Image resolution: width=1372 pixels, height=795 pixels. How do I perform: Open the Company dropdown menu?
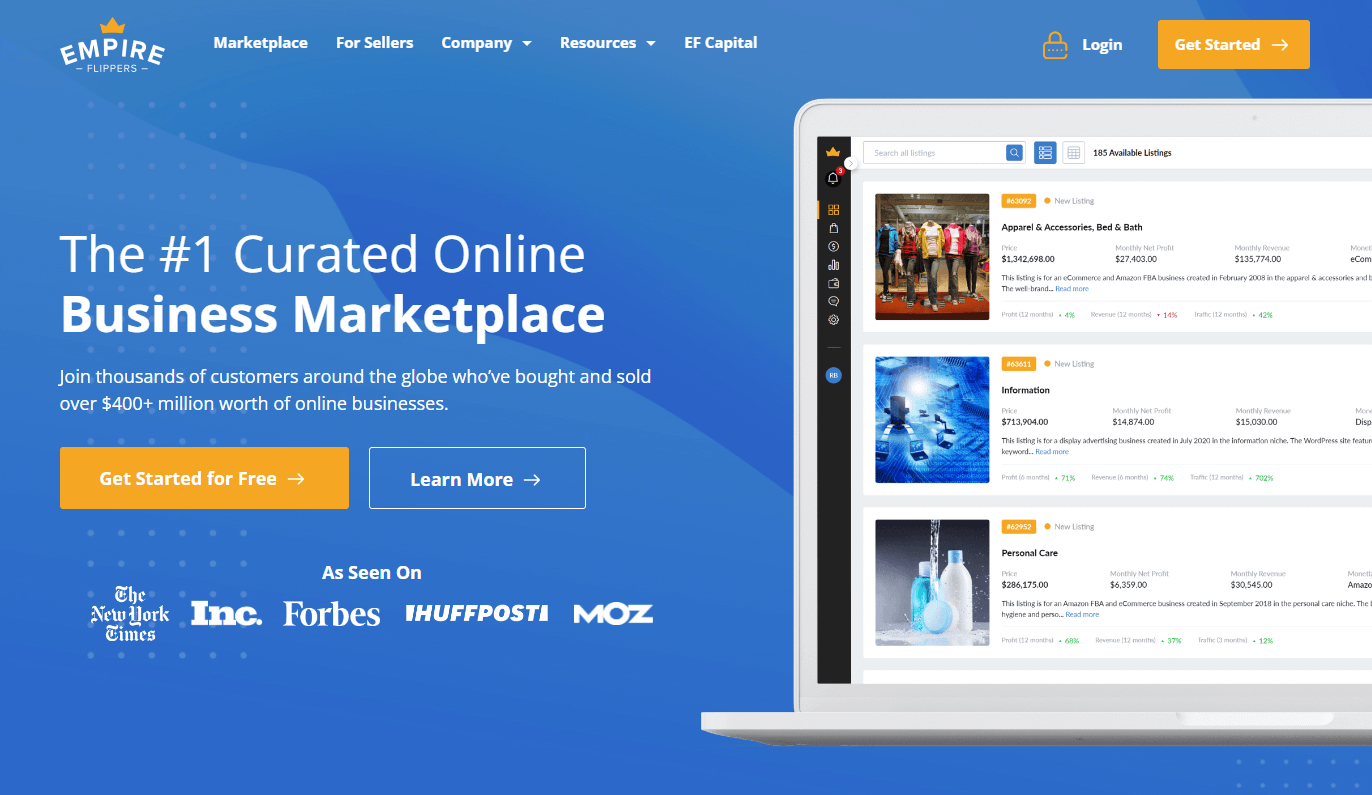pos(486,43)
